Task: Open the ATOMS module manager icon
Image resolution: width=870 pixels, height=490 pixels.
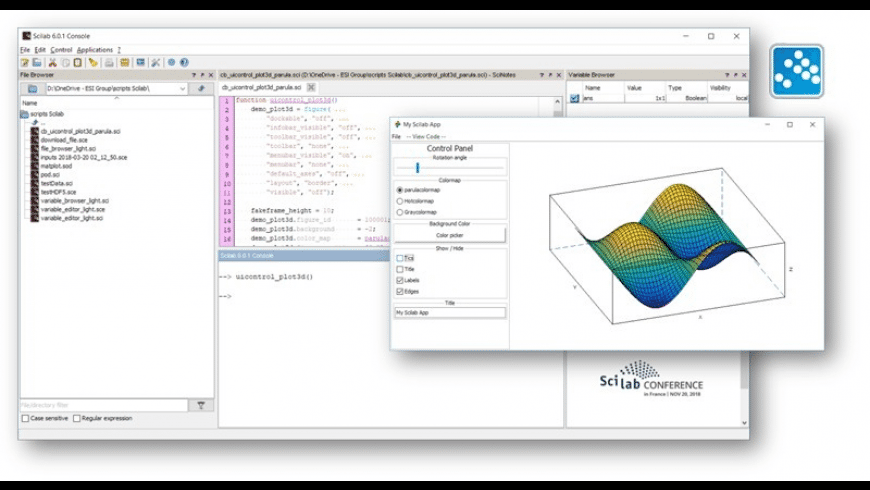Action: (124, 63)
